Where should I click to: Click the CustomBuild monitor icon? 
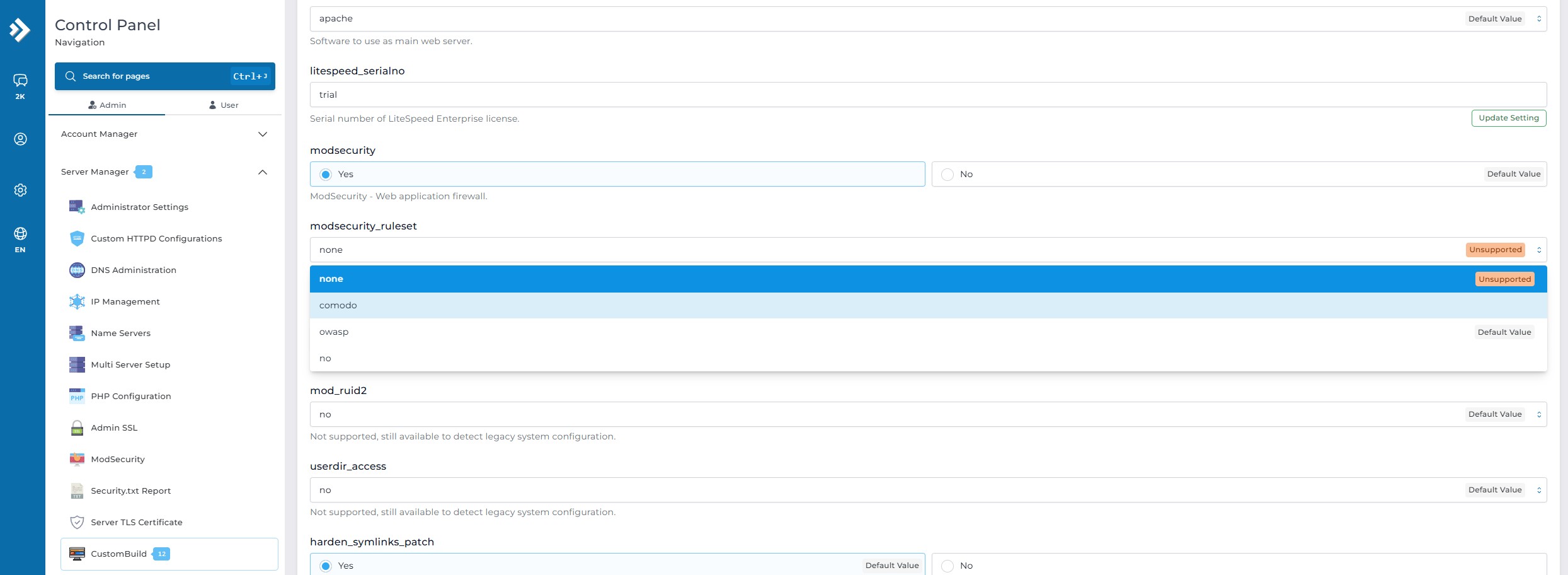click(77, 554)
